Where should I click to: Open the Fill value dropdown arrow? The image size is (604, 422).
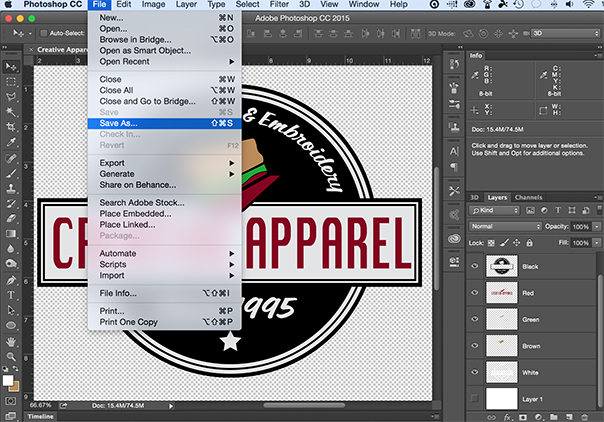[597, 243]
